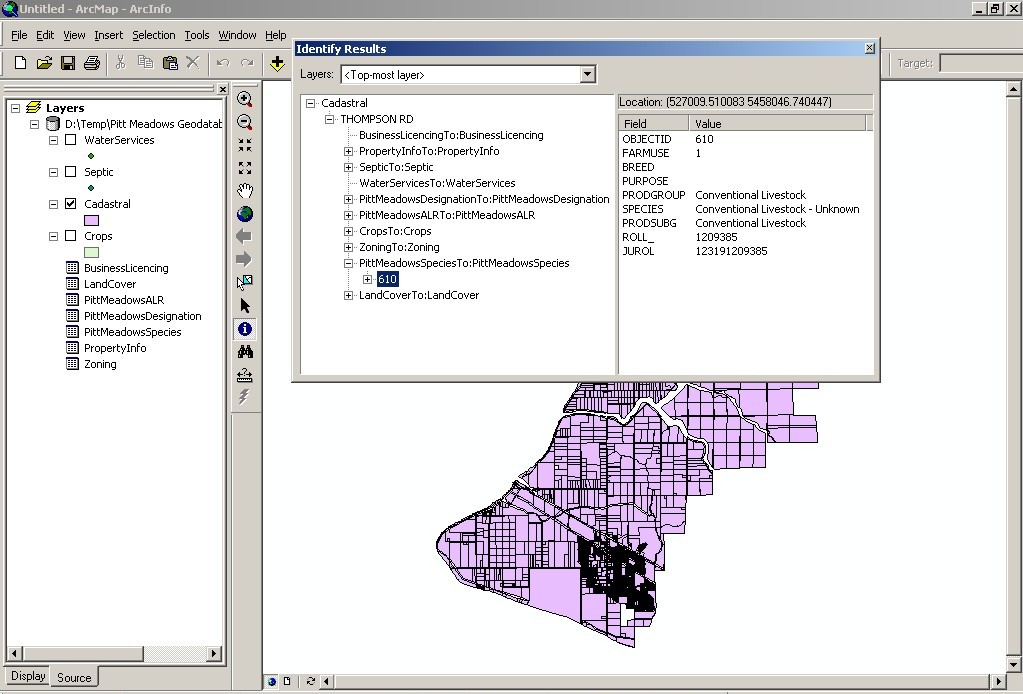1023x694 pixels.
Task: Click the Full Extent globe icon
Action: point(245,214)
